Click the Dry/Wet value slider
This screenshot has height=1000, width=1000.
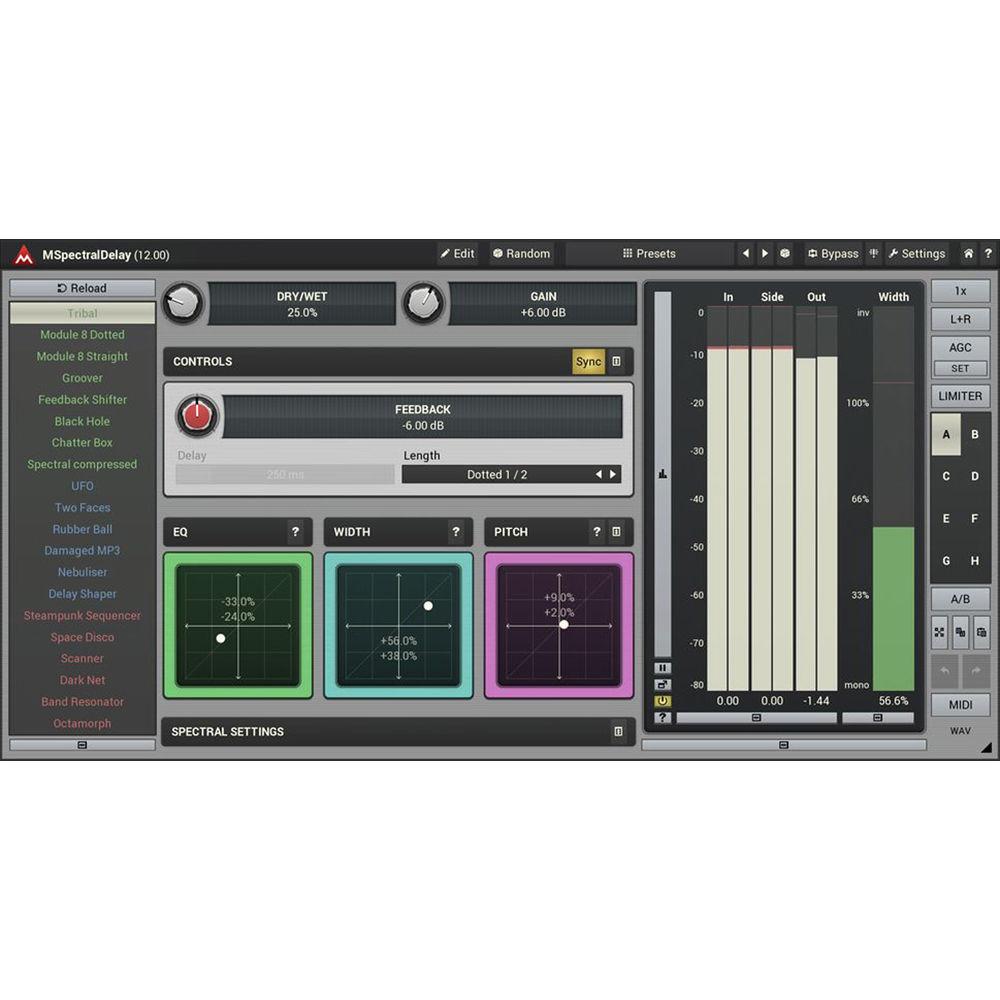(x=302, y=304)
